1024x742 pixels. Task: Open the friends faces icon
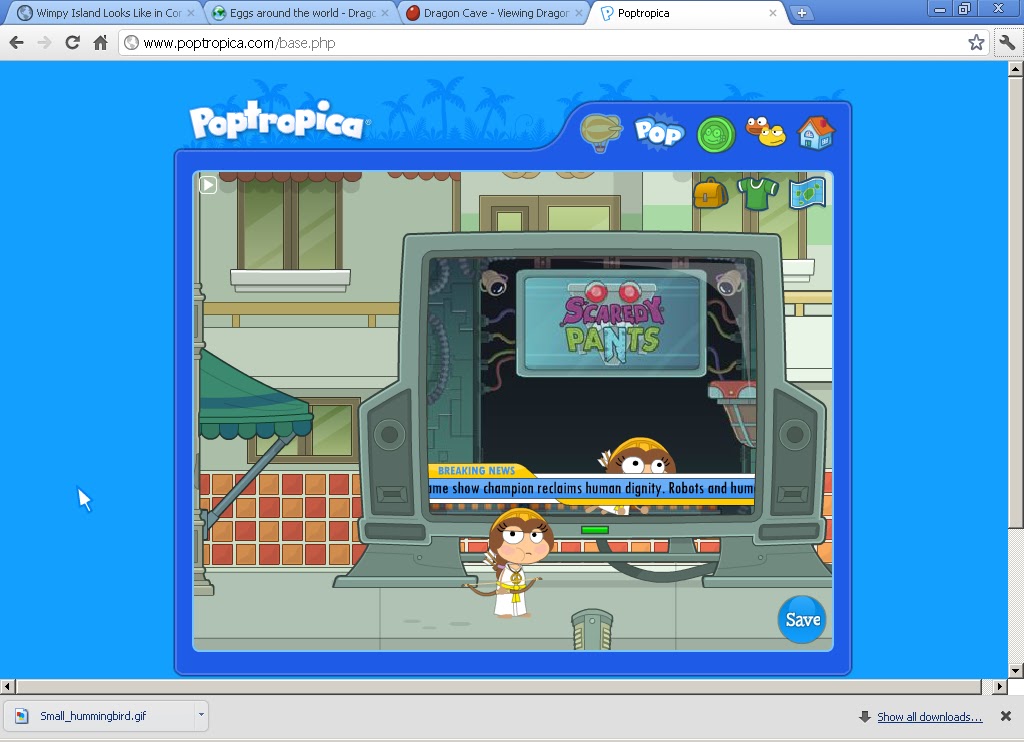[765, 132]
